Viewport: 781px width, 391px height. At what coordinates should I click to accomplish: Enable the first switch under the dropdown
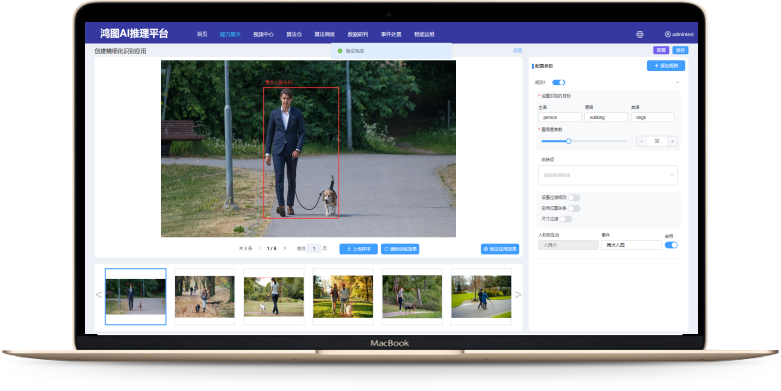(574, 198)
